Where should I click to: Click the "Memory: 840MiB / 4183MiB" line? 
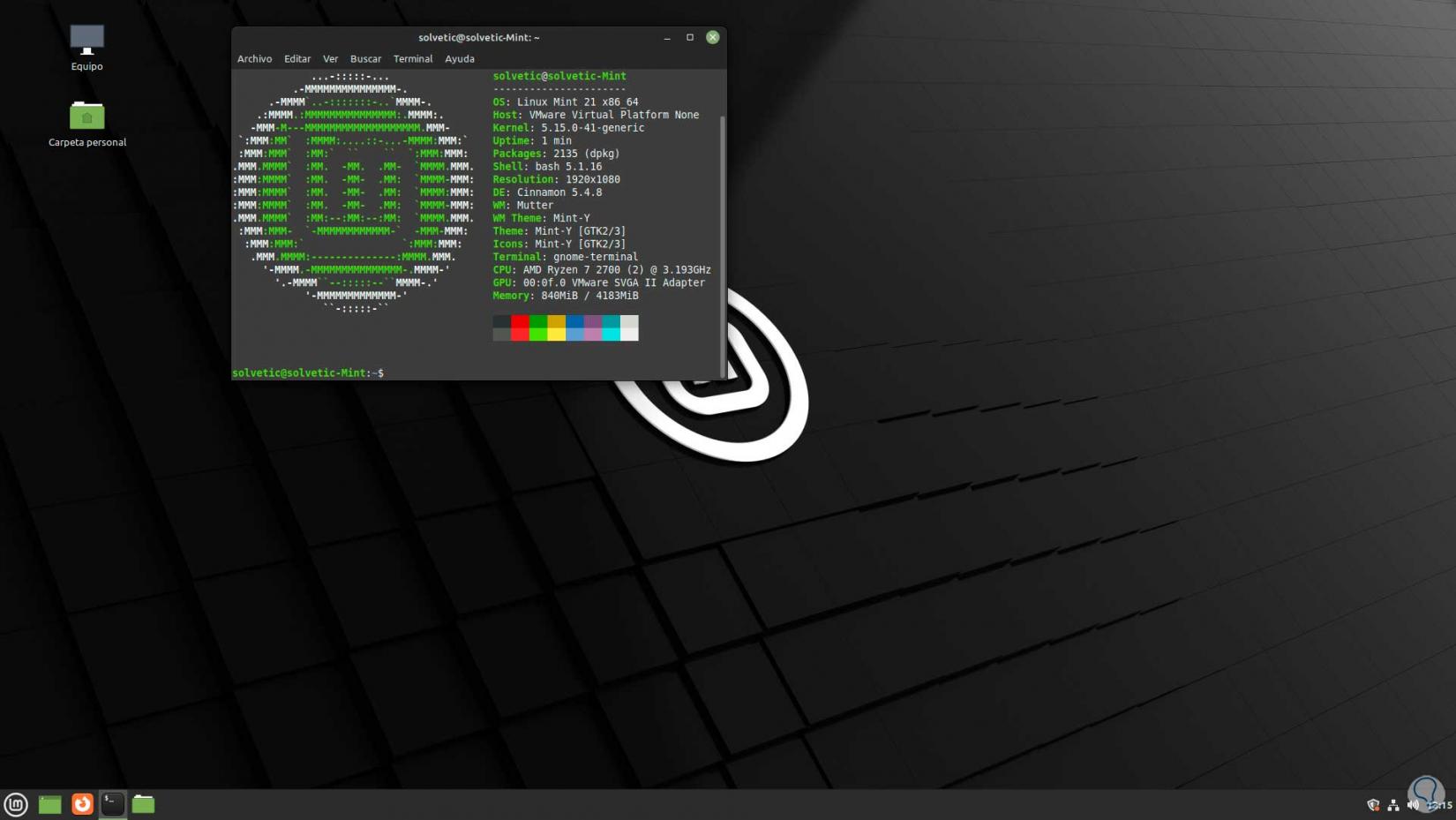pyautogui.click(x=566, y=296)
